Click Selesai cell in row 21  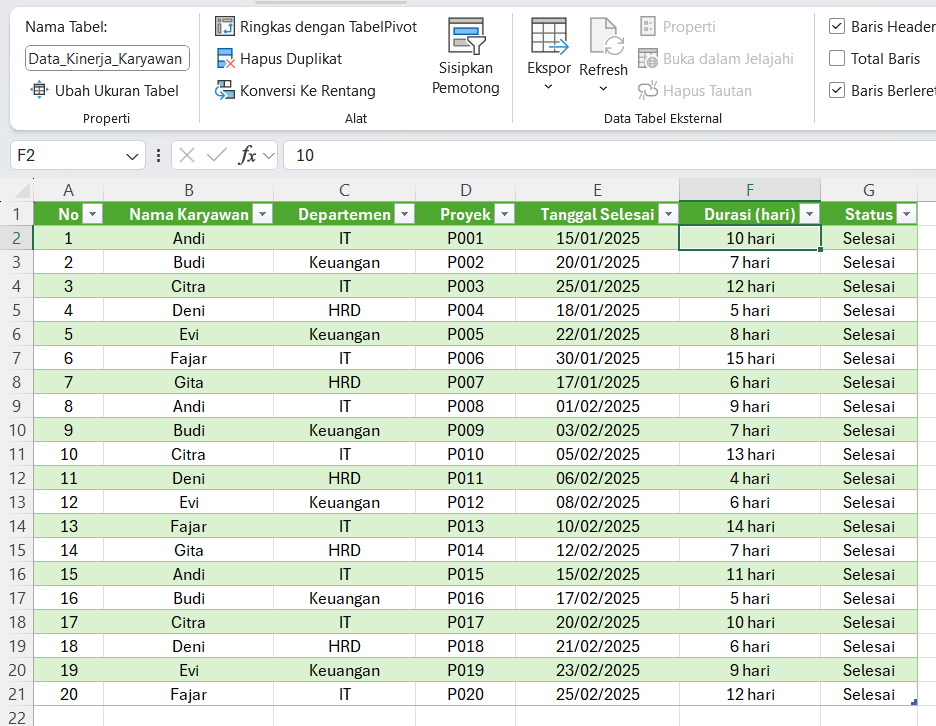pyautogui.click(x=869, y=694)
